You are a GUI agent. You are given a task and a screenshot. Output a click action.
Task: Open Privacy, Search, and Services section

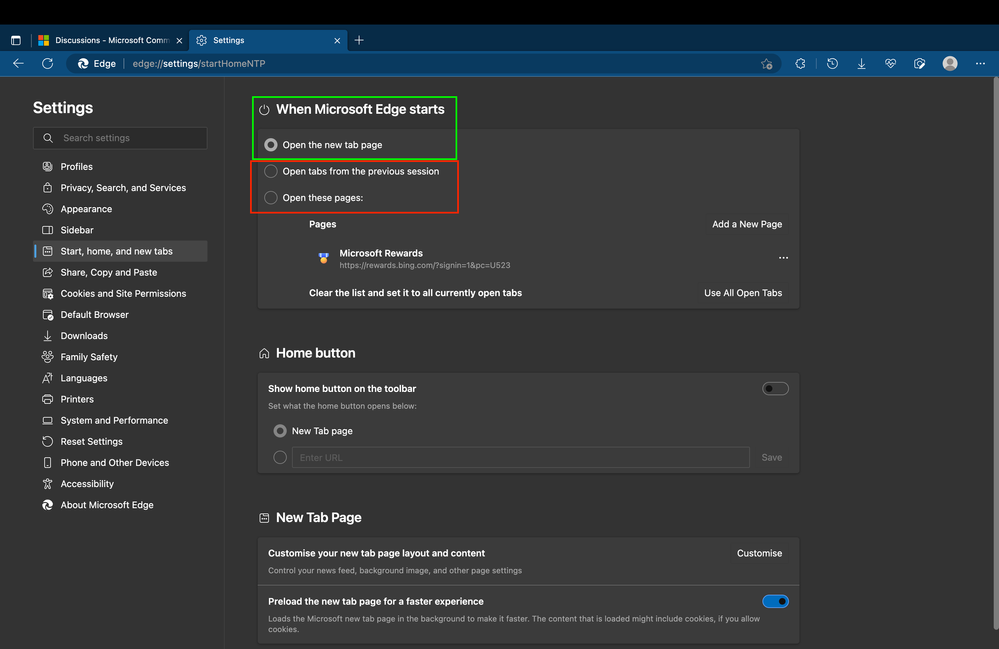coord(120,188)
